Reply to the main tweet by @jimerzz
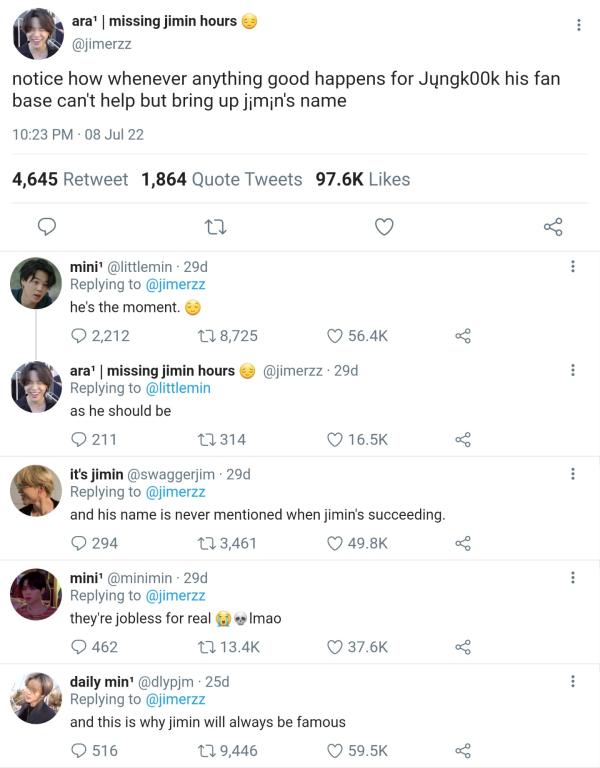 [x=46, y=227]
